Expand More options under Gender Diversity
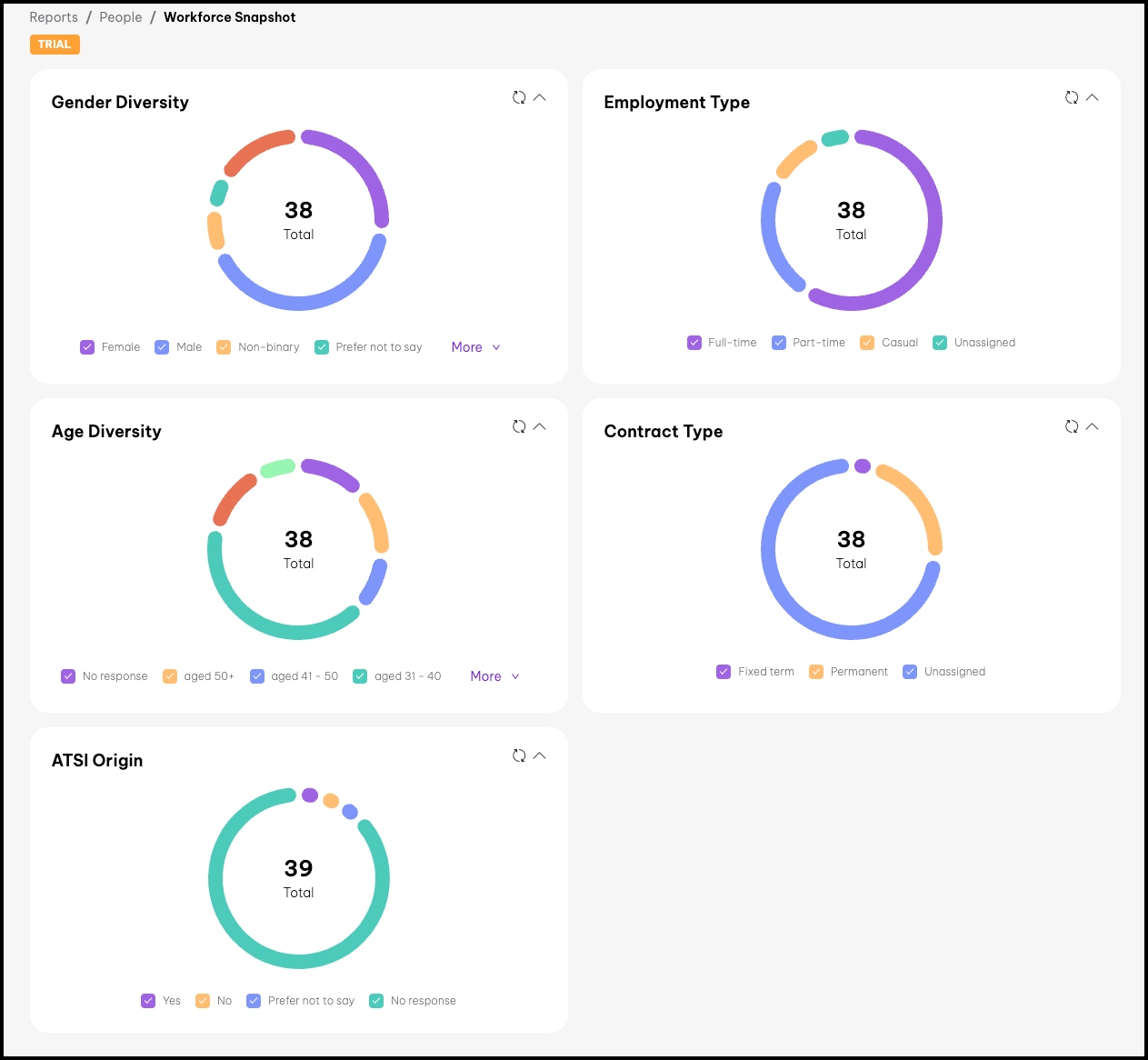The width and height of the screenshot is (1148, 1060). 475,347
